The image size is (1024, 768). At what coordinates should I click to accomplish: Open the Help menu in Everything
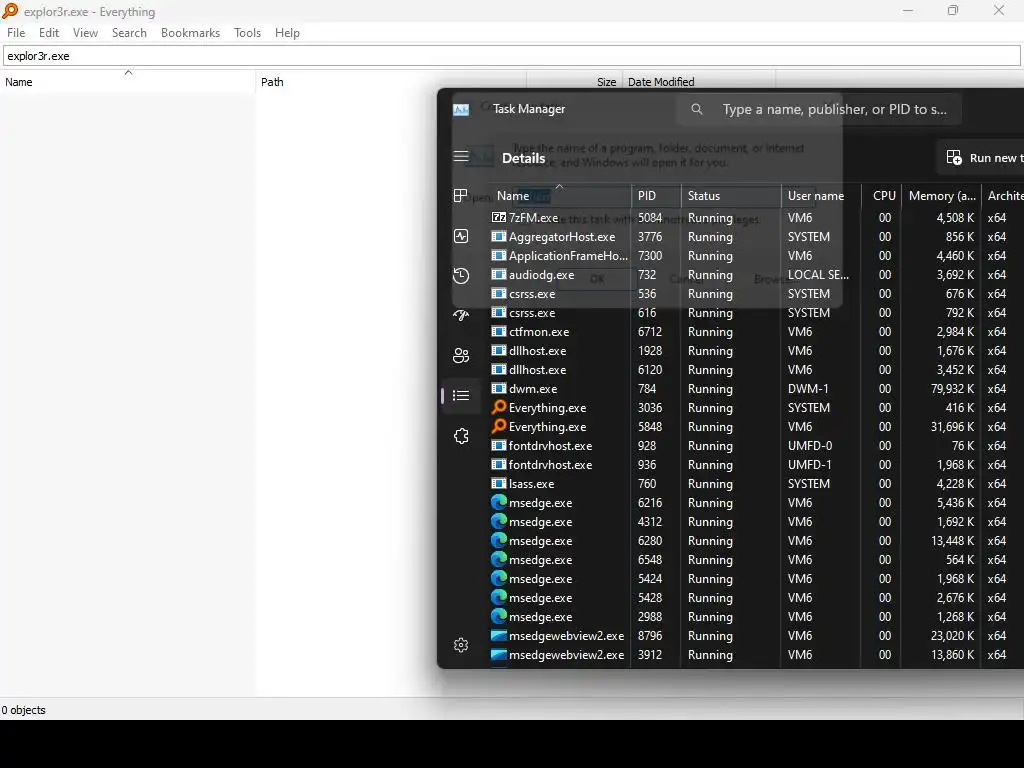[x=287, y=33]
